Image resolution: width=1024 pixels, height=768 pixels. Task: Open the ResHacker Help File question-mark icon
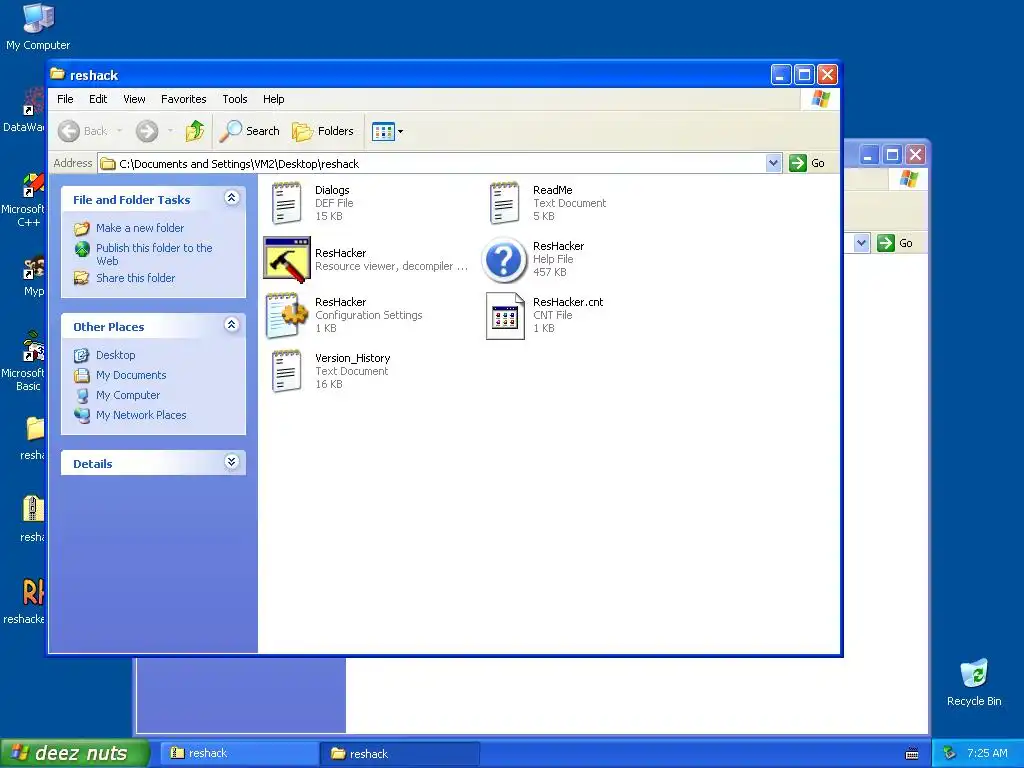pos(504,259)
